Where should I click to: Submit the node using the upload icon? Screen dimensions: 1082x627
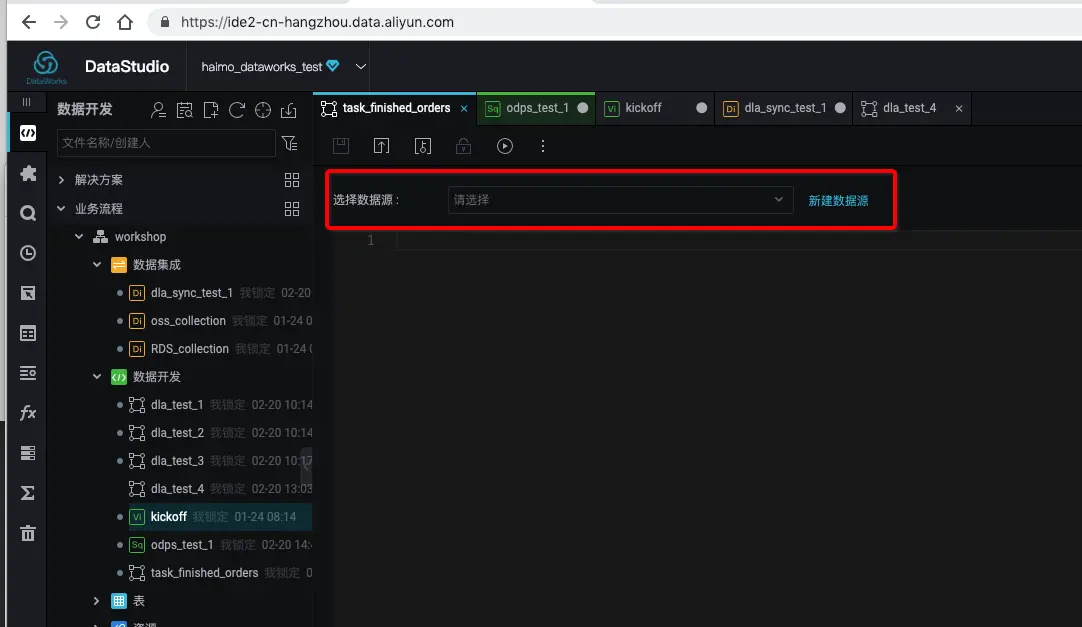click(381, 146)
